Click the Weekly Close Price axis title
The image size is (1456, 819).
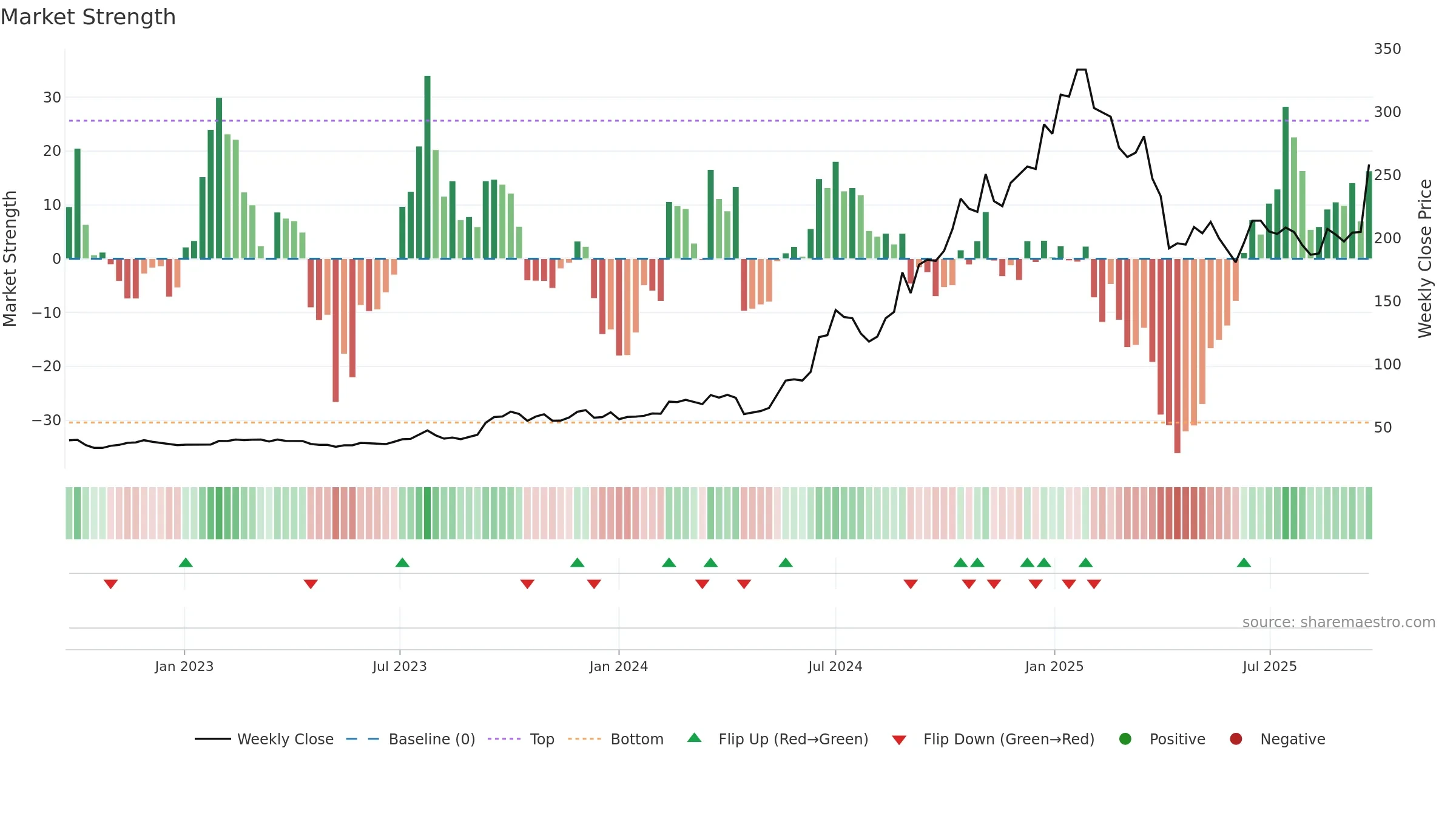1425,258
